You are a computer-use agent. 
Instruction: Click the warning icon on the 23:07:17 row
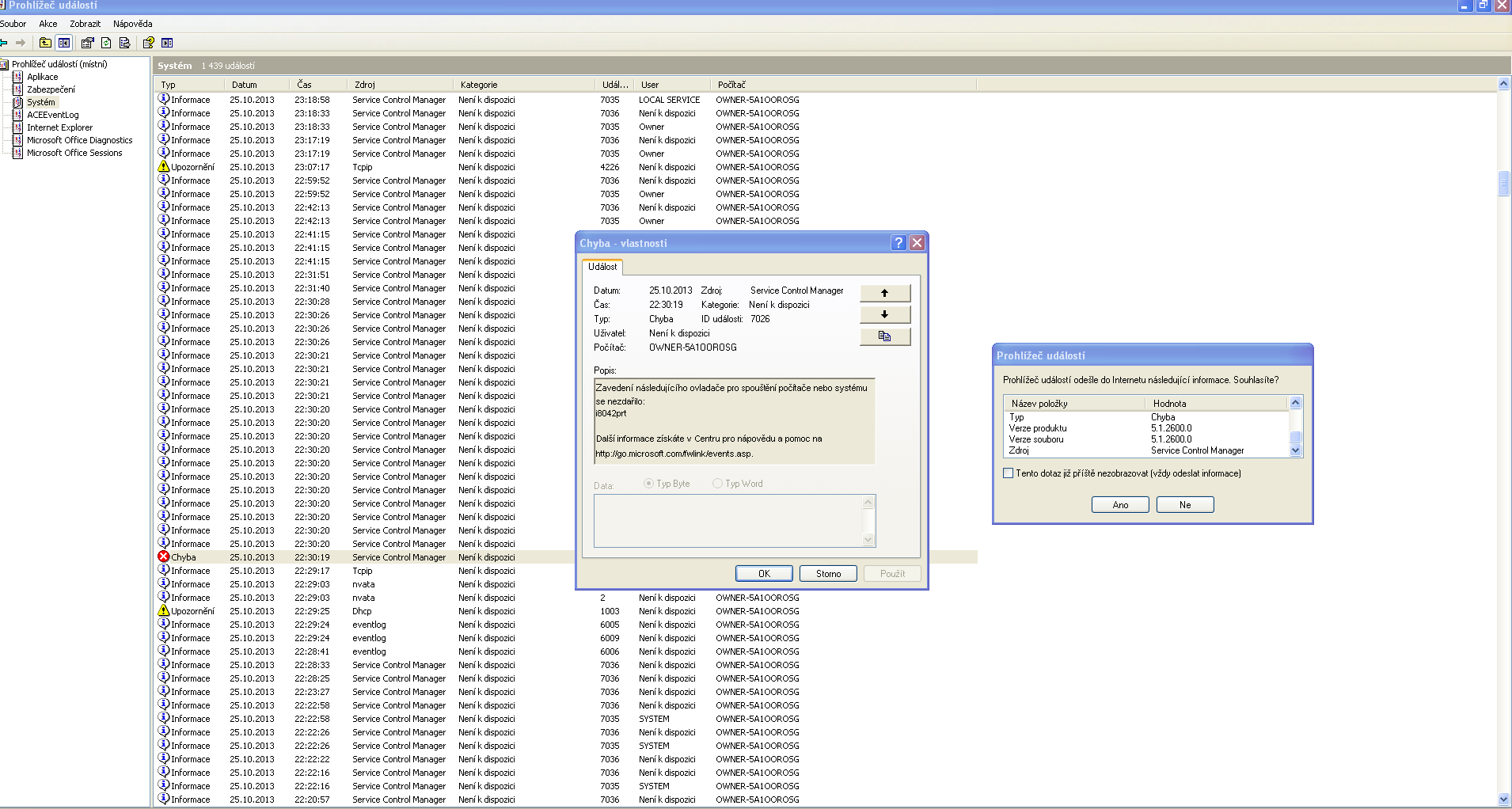[164, 166]
